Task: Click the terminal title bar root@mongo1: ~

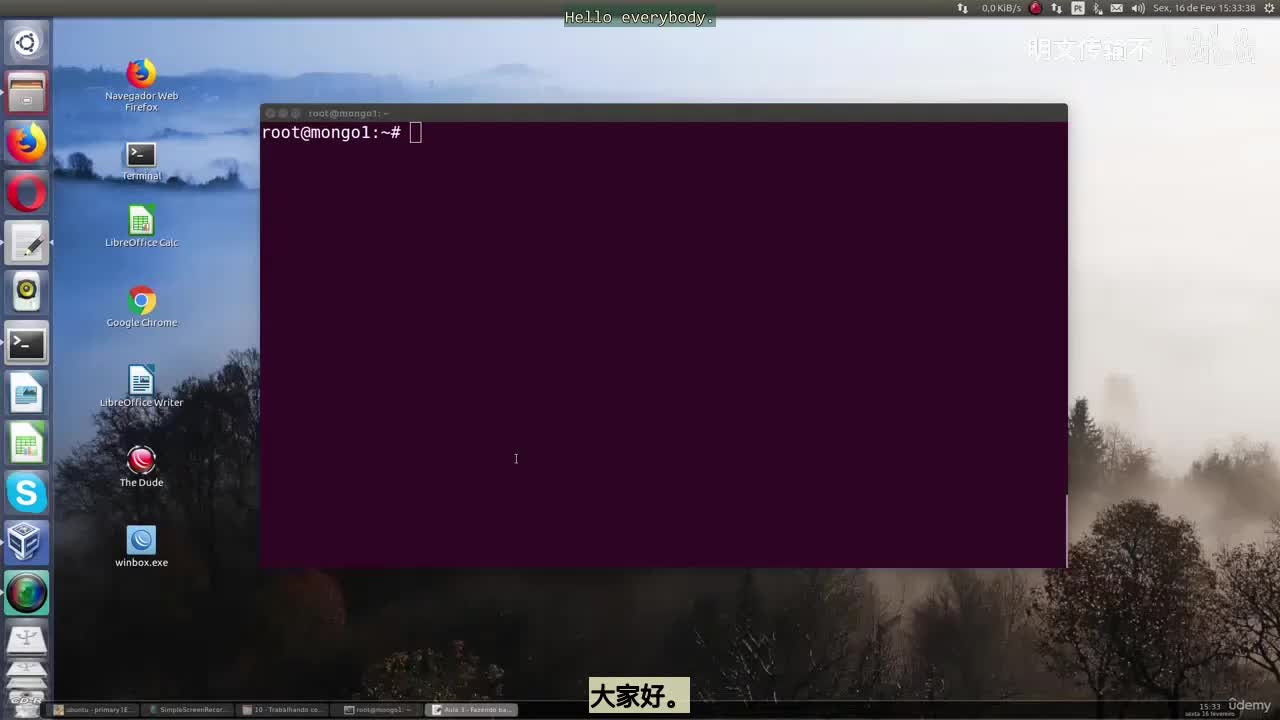Action: click(x=348, y=113)
